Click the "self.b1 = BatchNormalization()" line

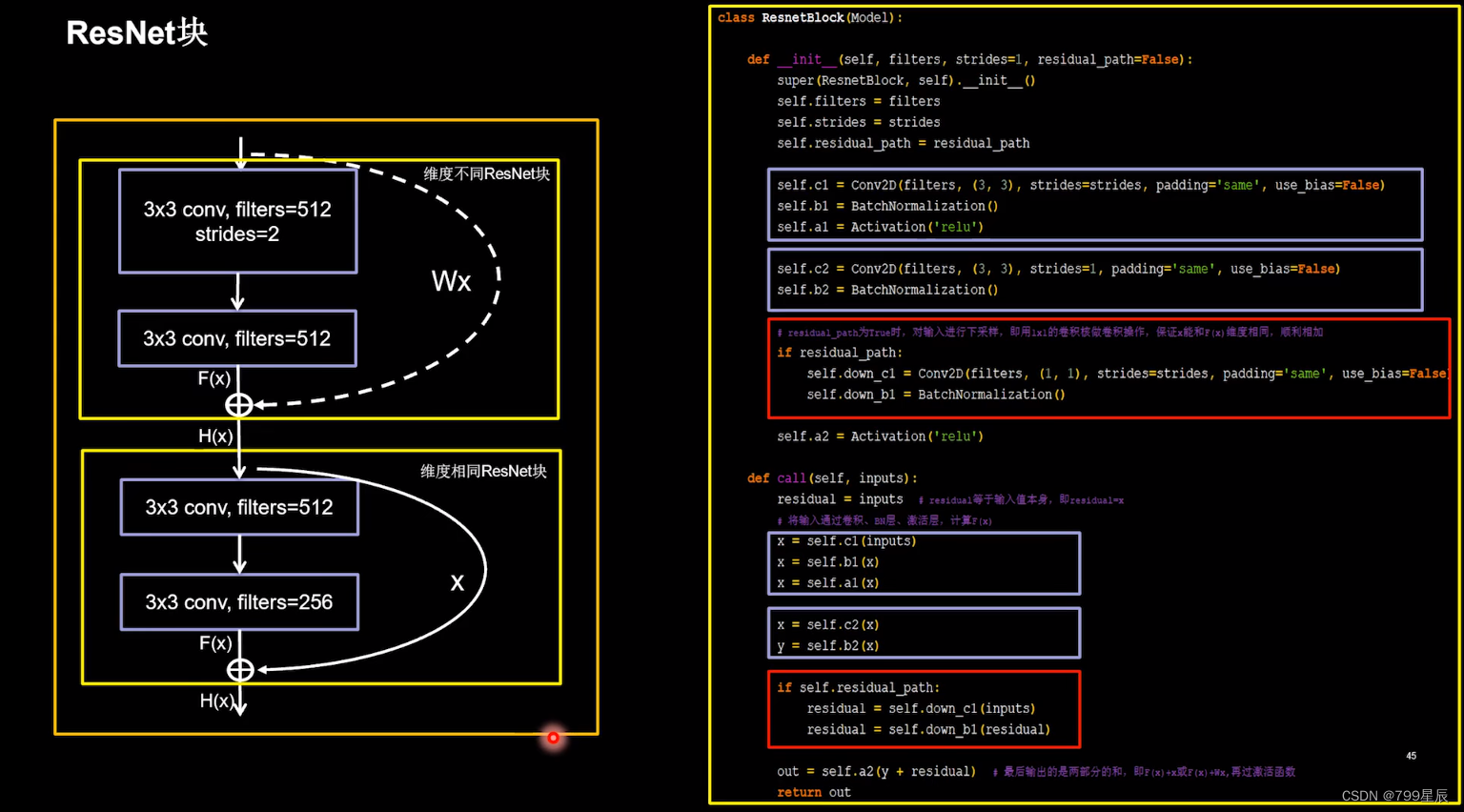[887, 206]
